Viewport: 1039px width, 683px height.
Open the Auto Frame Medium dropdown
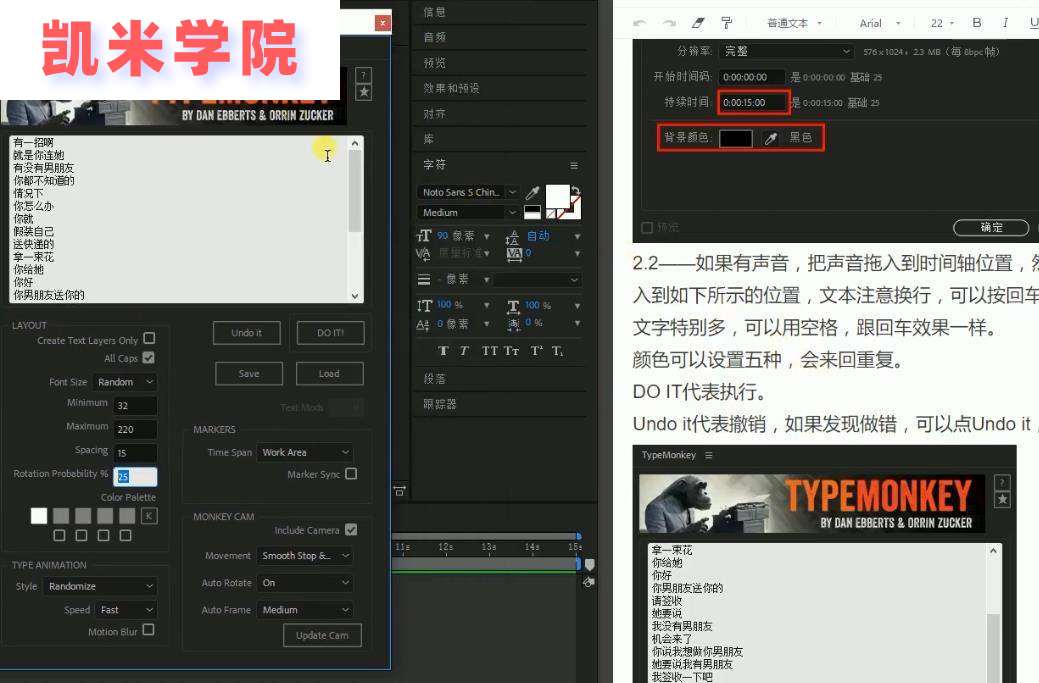click(305, 610)
